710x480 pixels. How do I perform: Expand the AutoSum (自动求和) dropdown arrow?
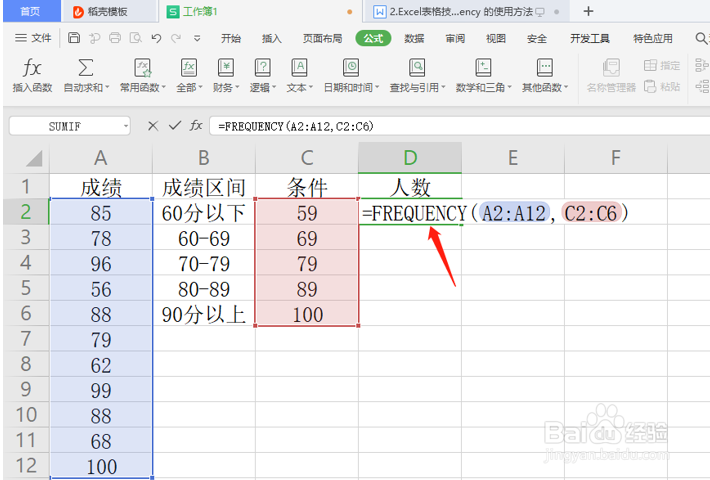coord(107,87)
